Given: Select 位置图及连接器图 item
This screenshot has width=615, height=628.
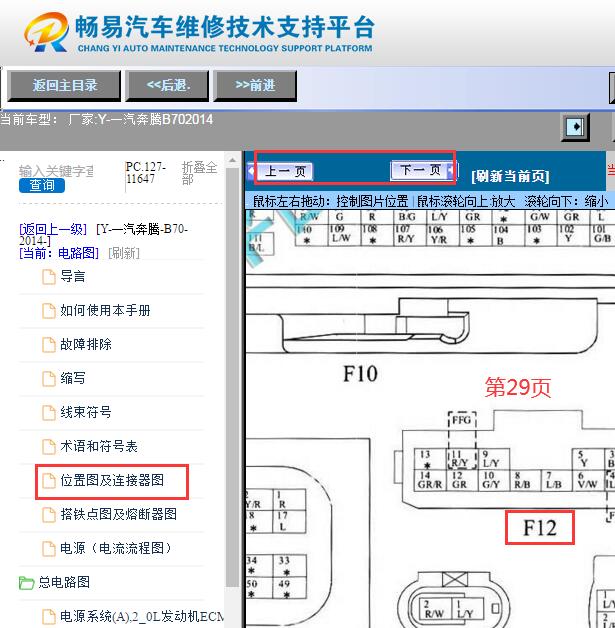Looking at the screenshot, I should pyautogui.click(x=112, y=480).
